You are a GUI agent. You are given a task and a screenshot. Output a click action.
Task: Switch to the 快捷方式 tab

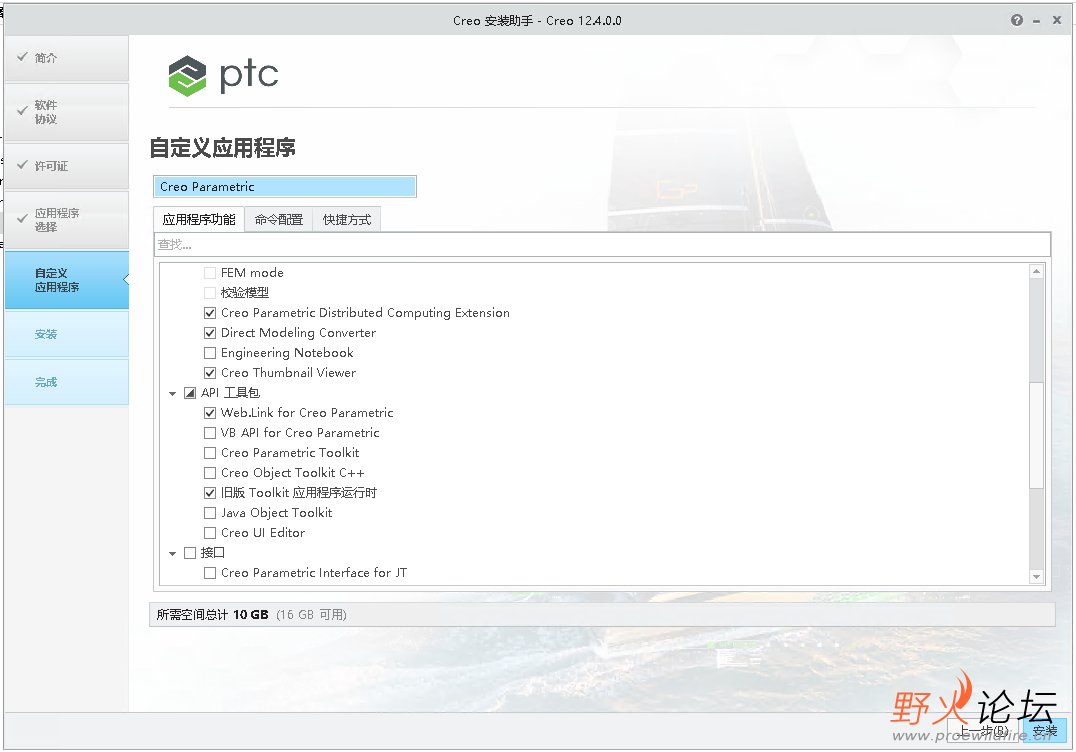[x=347, y=220]
